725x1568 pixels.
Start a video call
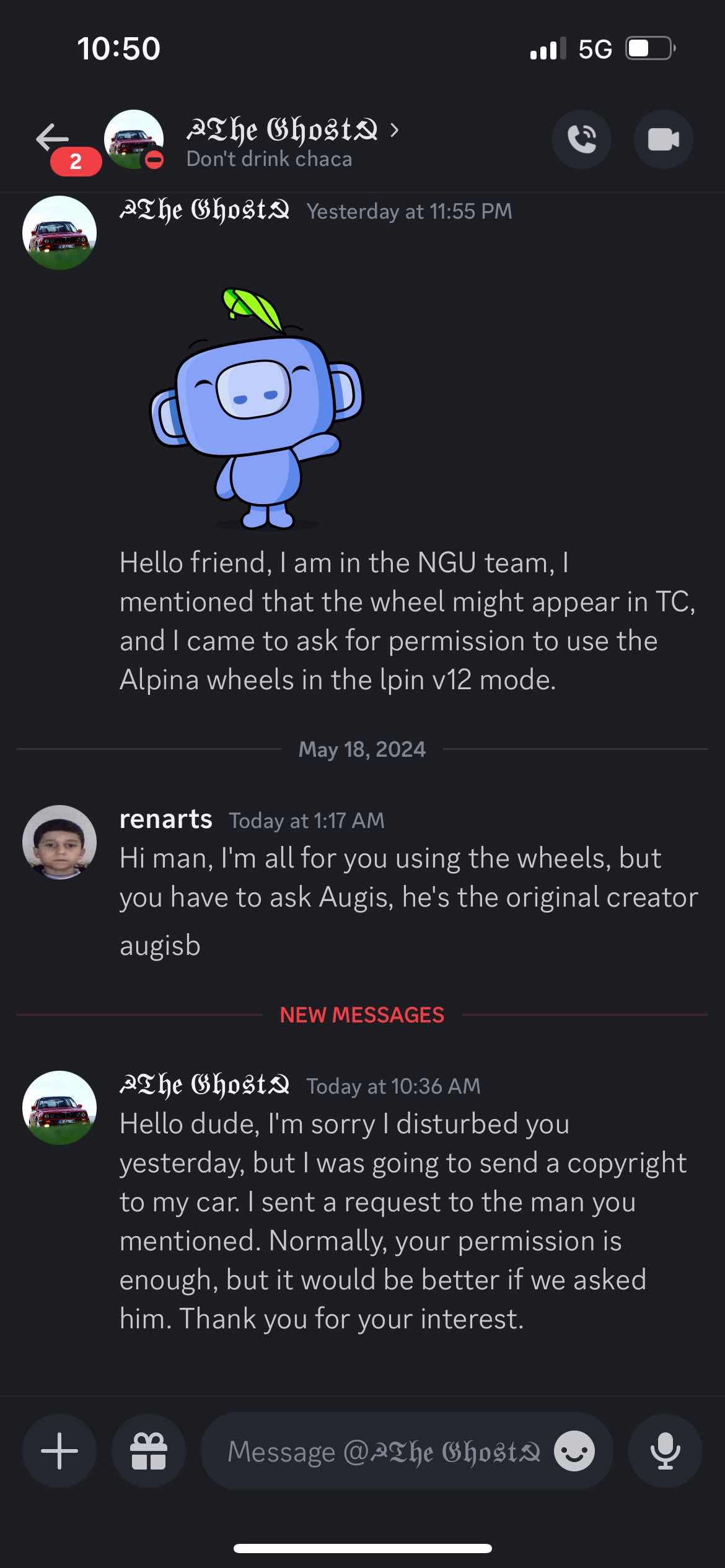663,139
